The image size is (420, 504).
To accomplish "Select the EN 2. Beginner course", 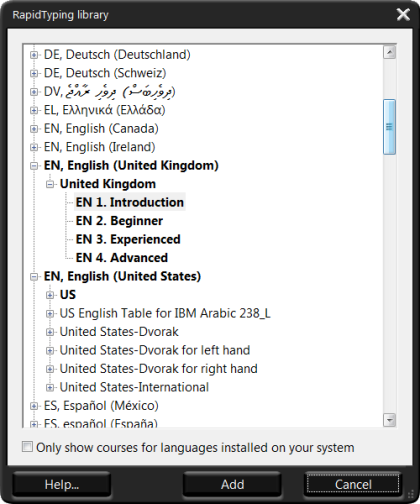I will 119,221.
